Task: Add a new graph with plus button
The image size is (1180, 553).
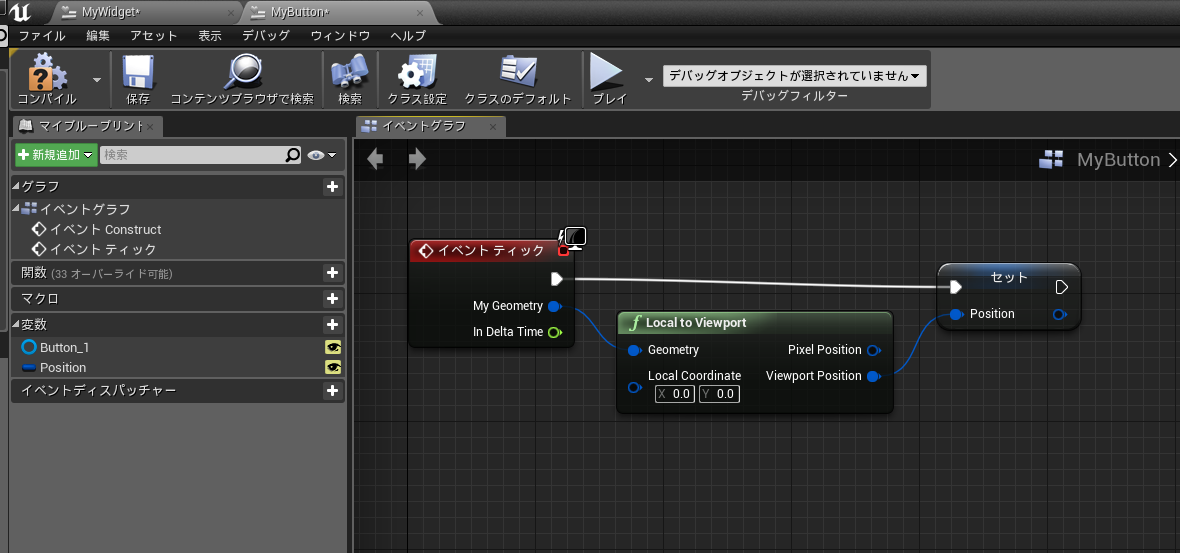Action: tap(333, 187)
